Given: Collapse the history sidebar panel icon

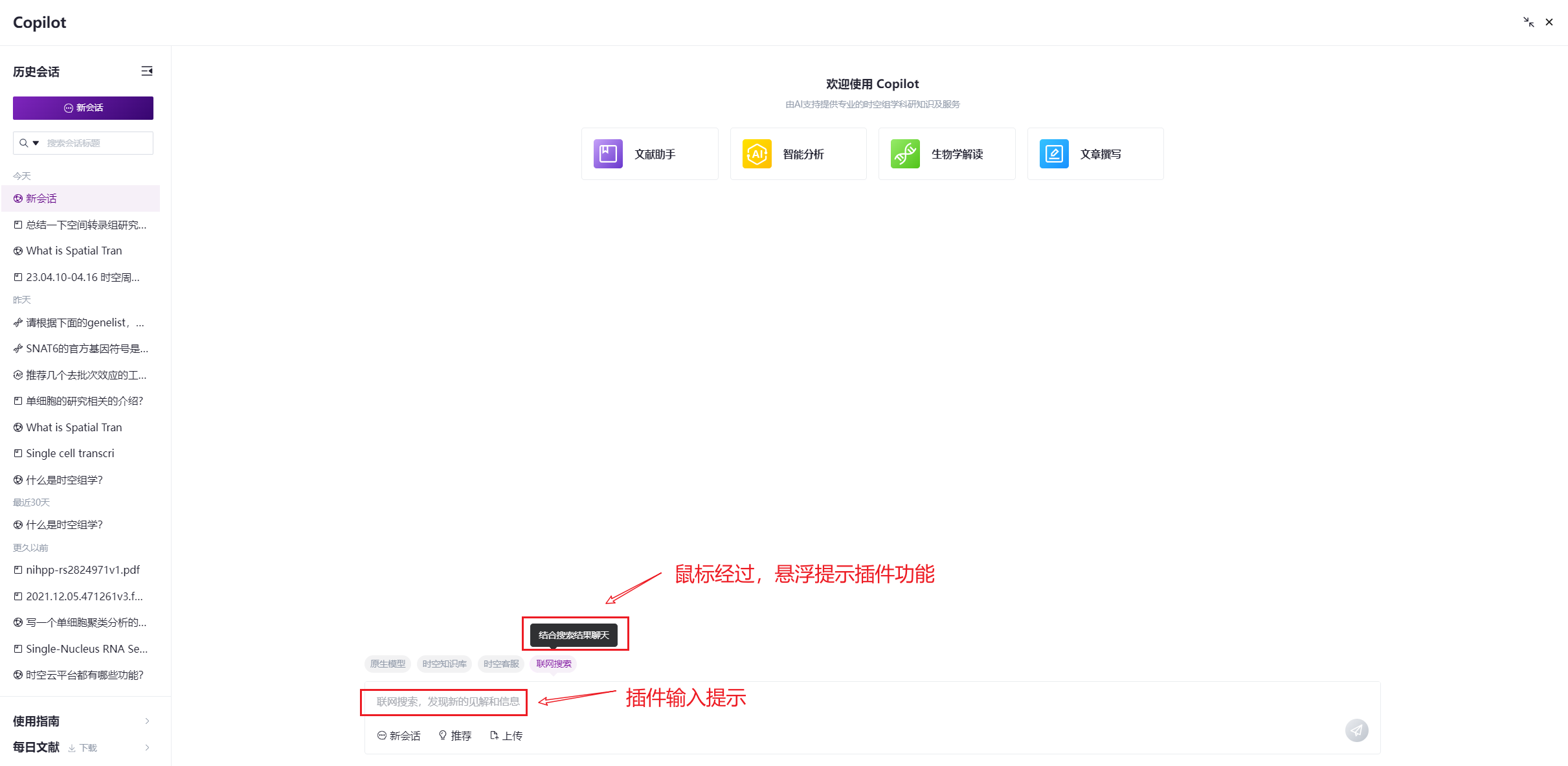Looking at the screenshot, I should (147, 71).
